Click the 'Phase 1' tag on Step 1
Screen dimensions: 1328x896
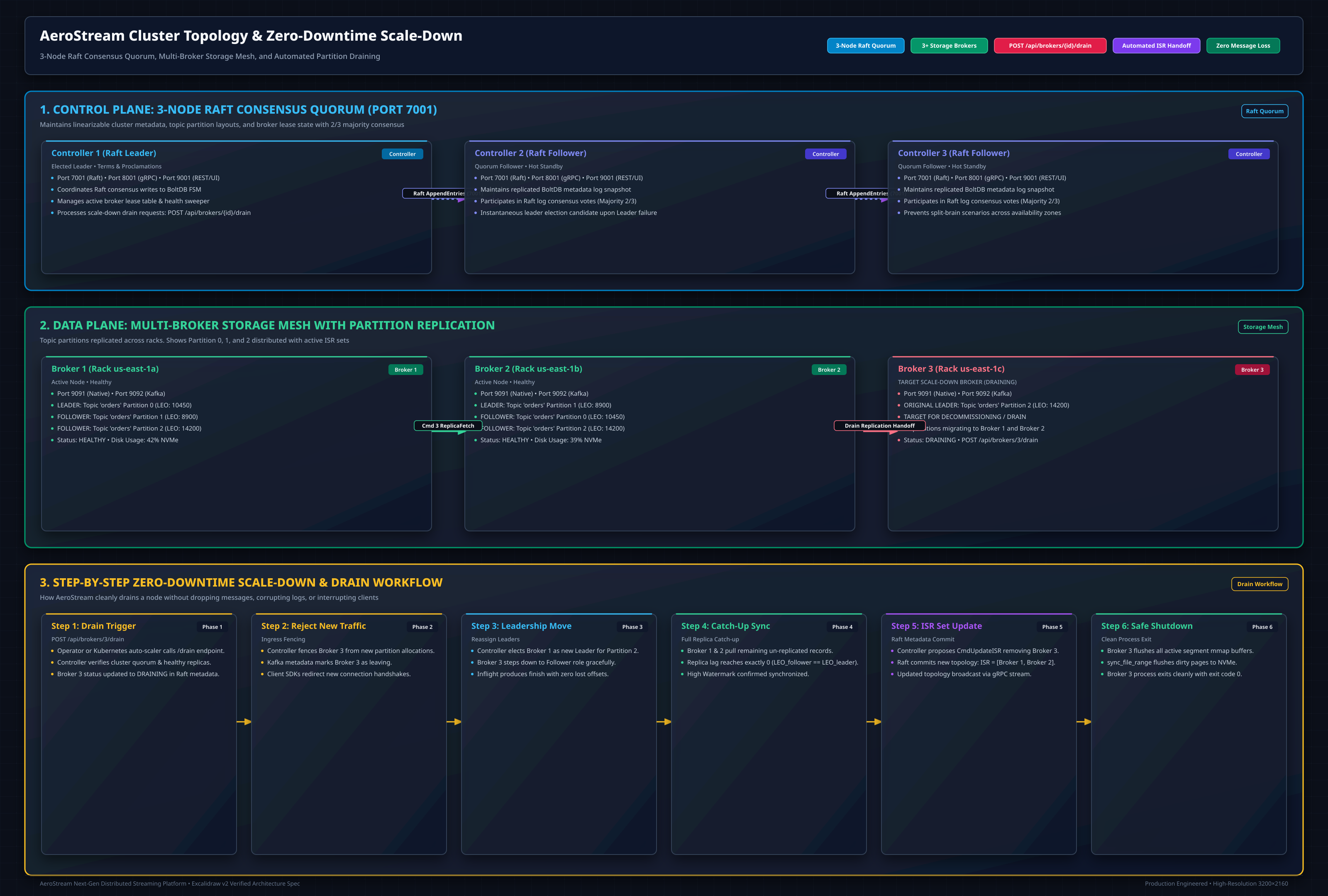(212, 626)
